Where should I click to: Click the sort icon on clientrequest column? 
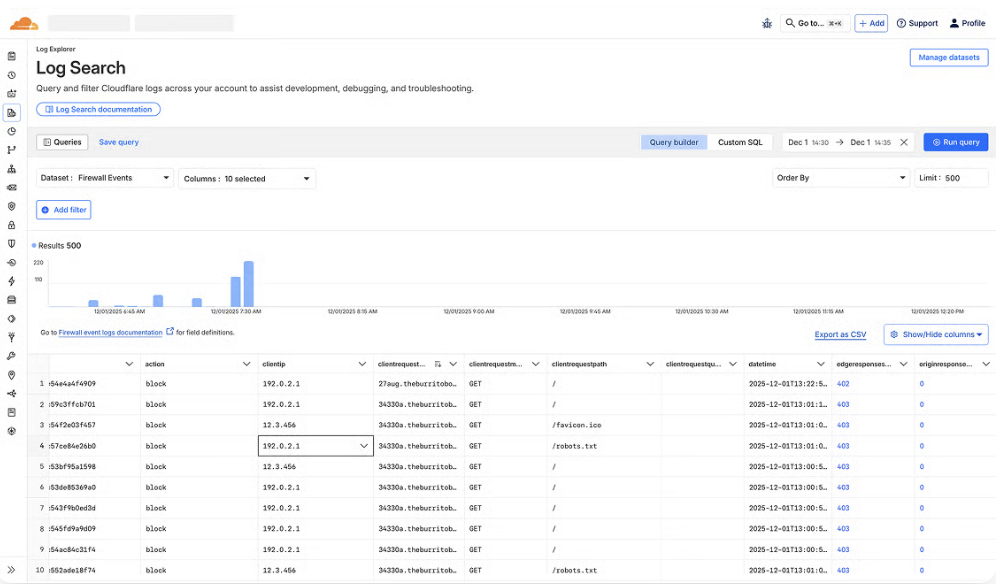click(437, 364)
